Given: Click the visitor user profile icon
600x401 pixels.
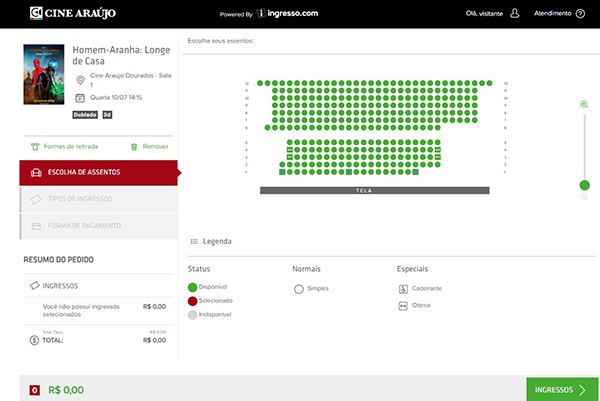Looking at the screenshot, I should 515,13.
